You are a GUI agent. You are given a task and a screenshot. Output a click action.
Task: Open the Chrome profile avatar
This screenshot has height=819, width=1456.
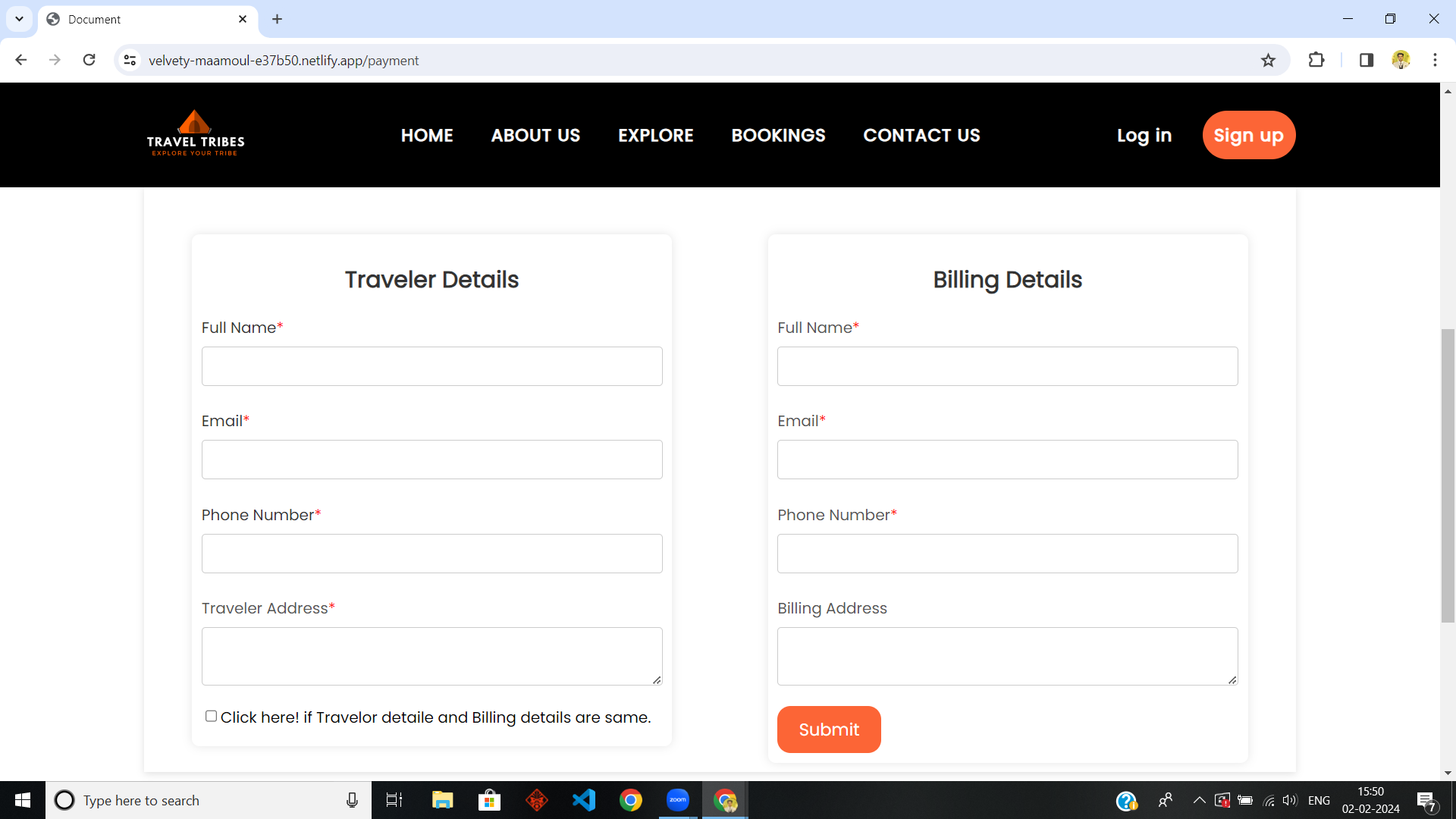(1401, 60)
